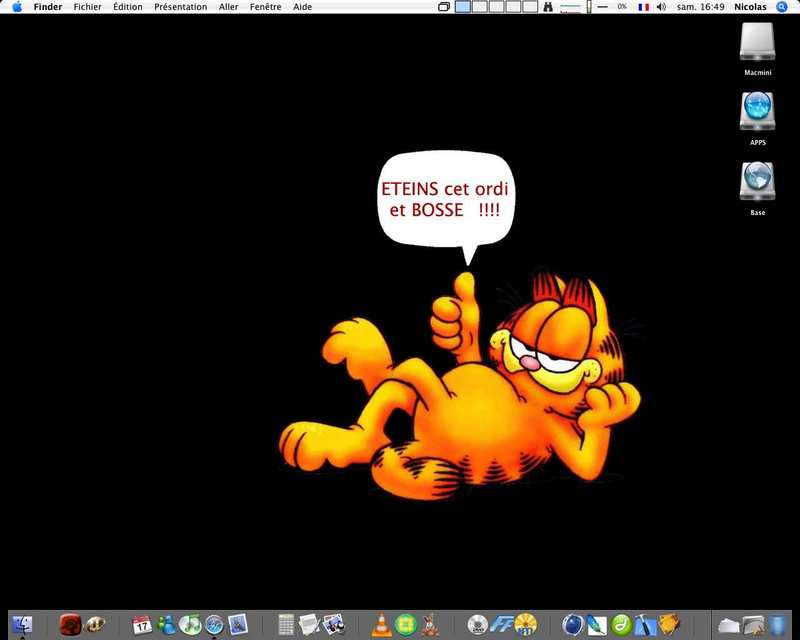Launch Dreamweaver green icon in Dock
The image size is (800, 640).
(x=621, y=625)
